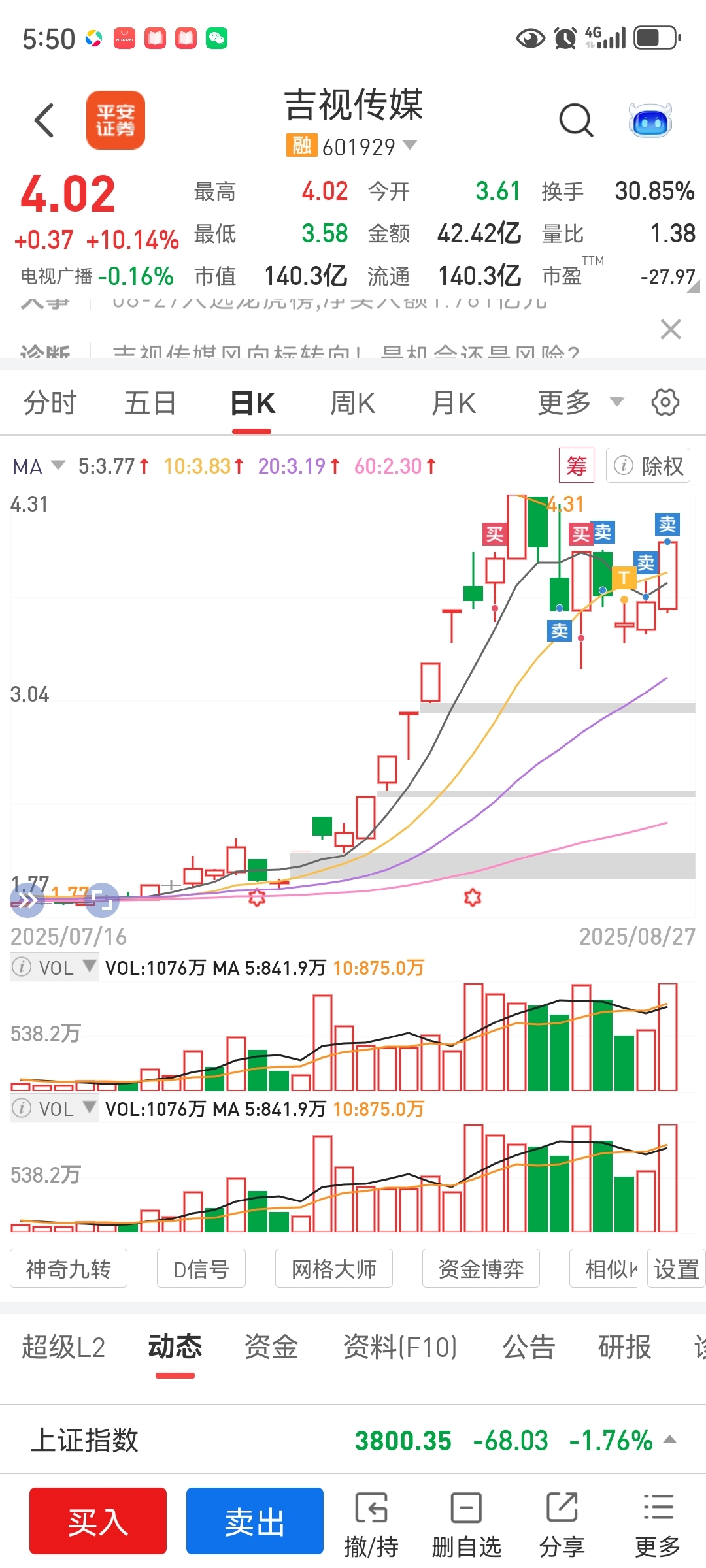
Task: Tap the red 买入 button
Action: (98, 1521)
